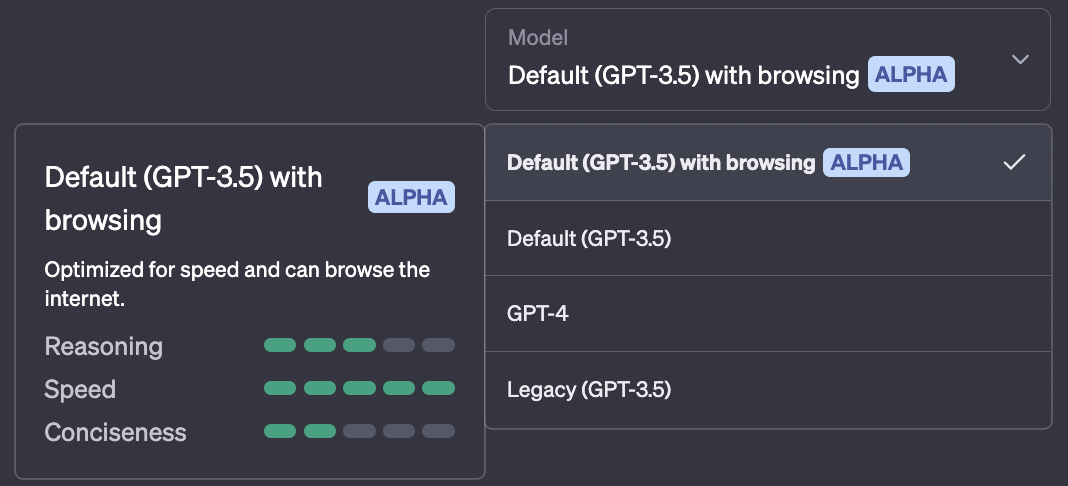Click the Conciseness rating bar

[359, 432]
